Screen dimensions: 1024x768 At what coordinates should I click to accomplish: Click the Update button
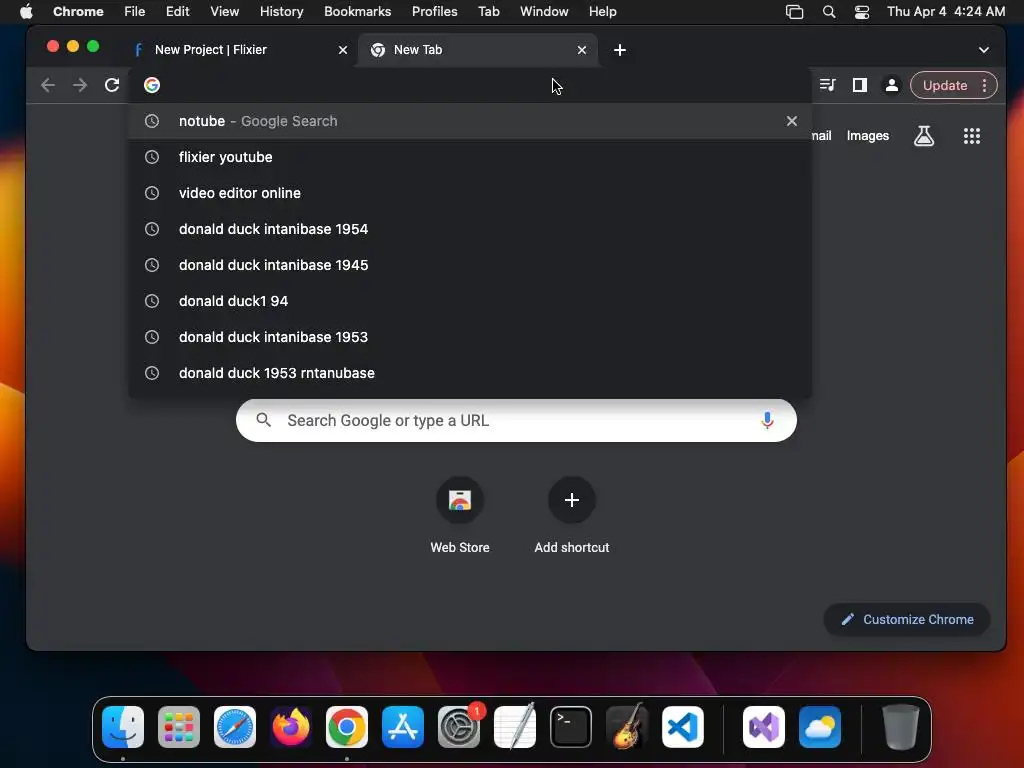click(x=944, y=86)
